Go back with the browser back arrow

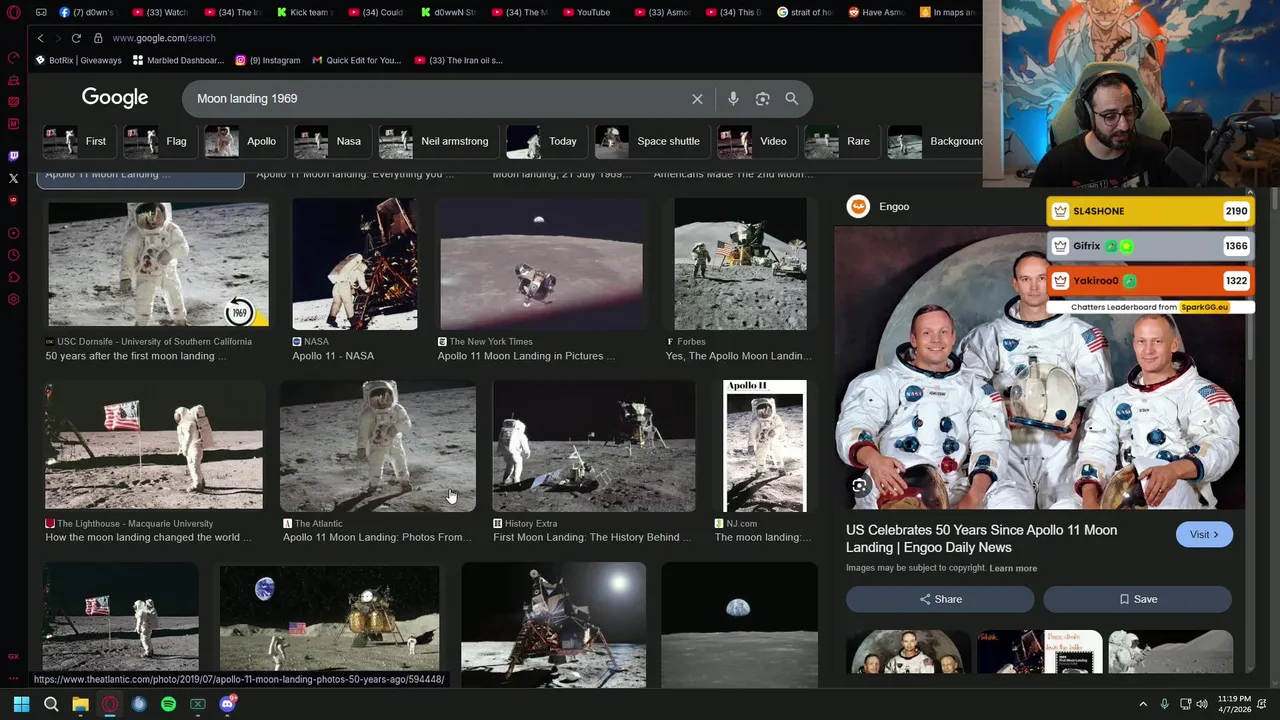tap(41, 38)
